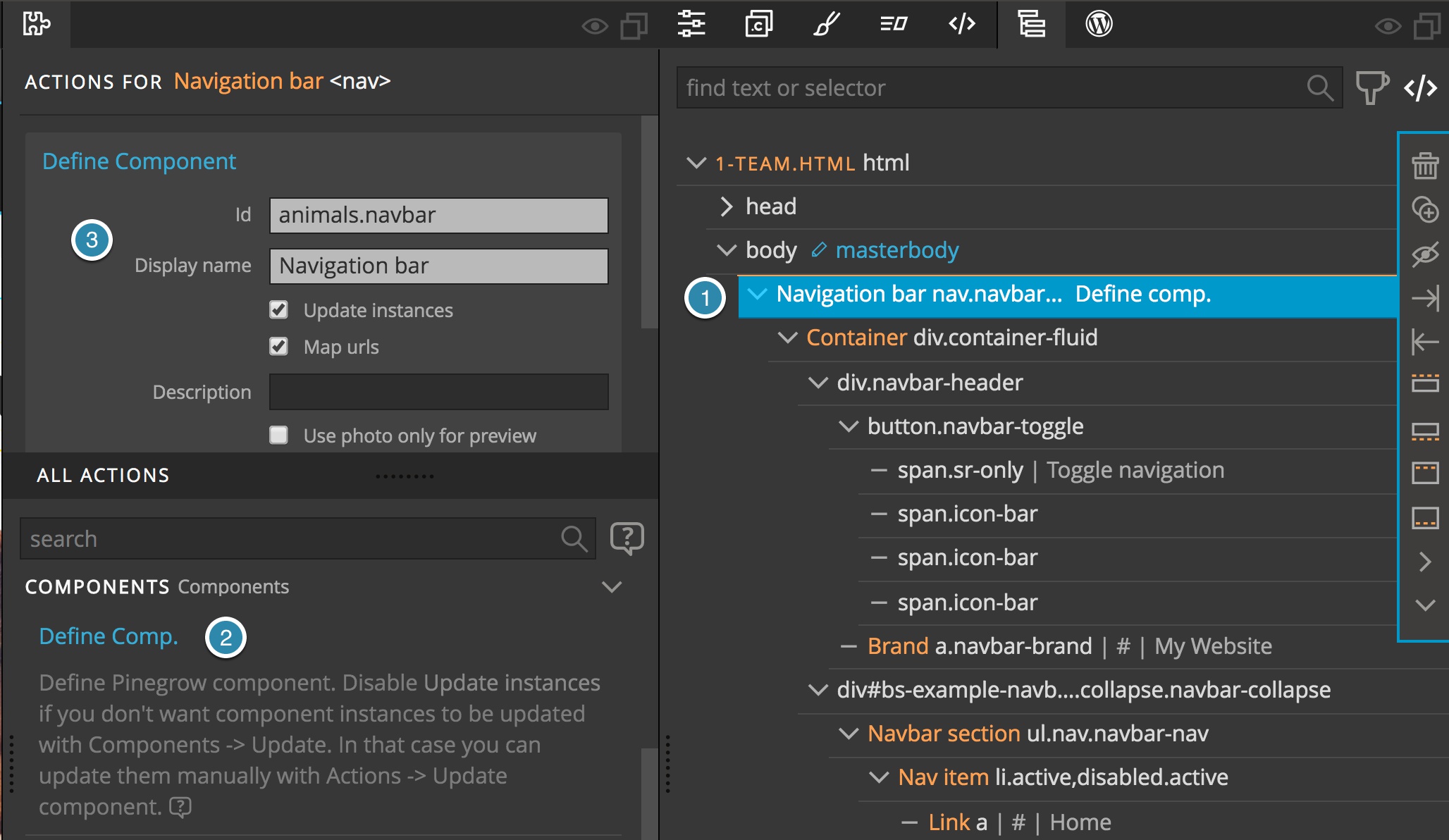1449x840 pixels.
Task: Open the Properties sliders panel tab
Action: coord(691,24)
